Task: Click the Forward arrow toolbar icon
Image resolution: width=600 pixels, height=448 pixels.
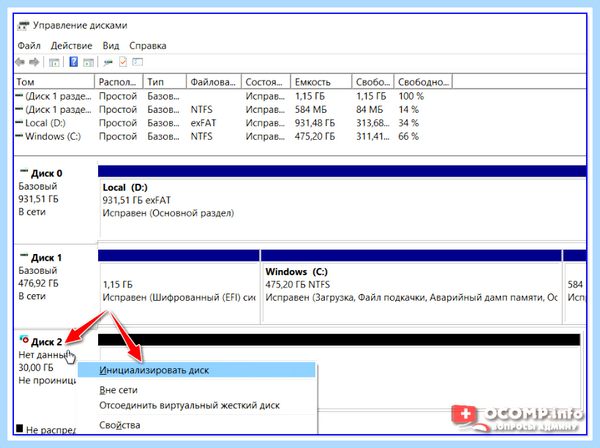Action: point(34,62)
